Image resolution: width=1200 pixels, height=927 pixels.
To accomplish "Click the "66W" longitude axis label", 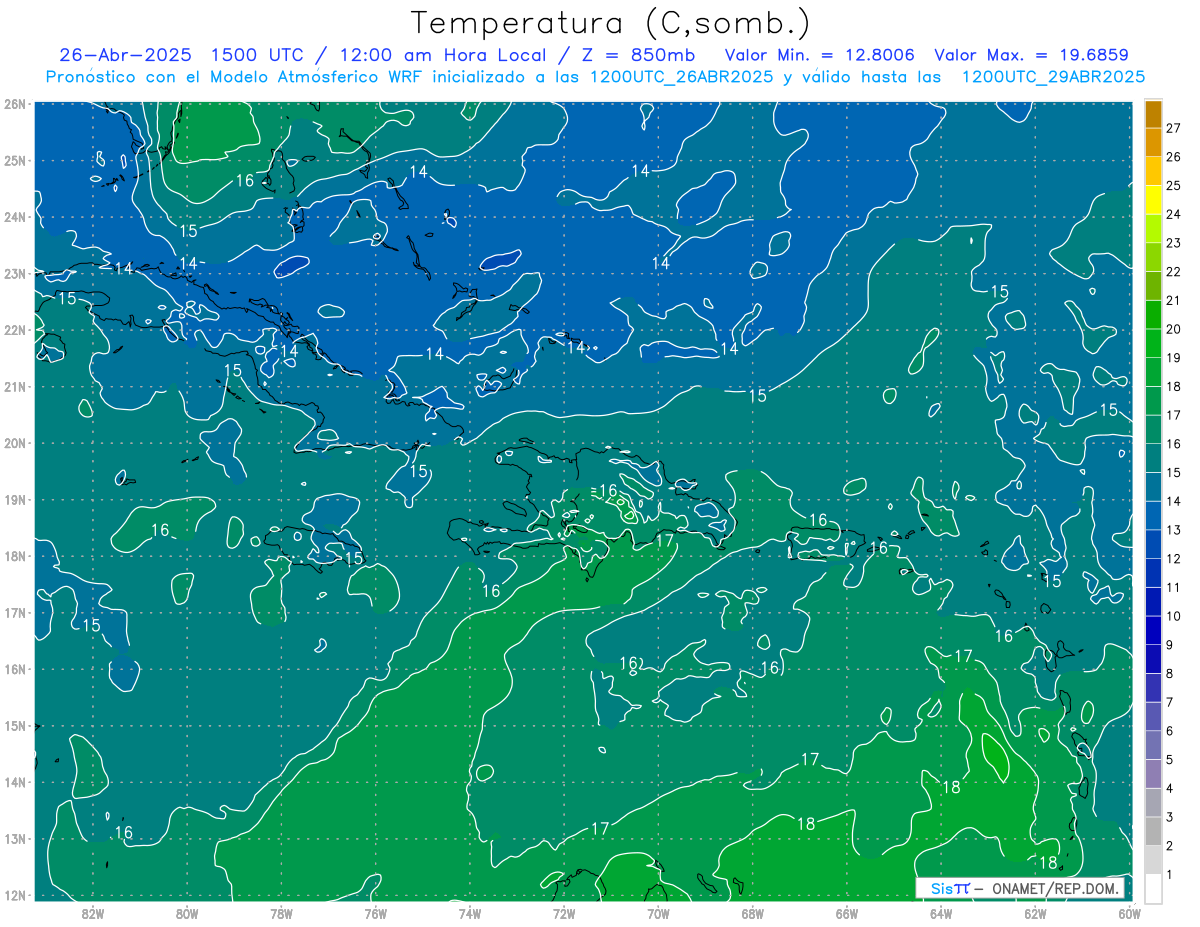I will 846,913.
